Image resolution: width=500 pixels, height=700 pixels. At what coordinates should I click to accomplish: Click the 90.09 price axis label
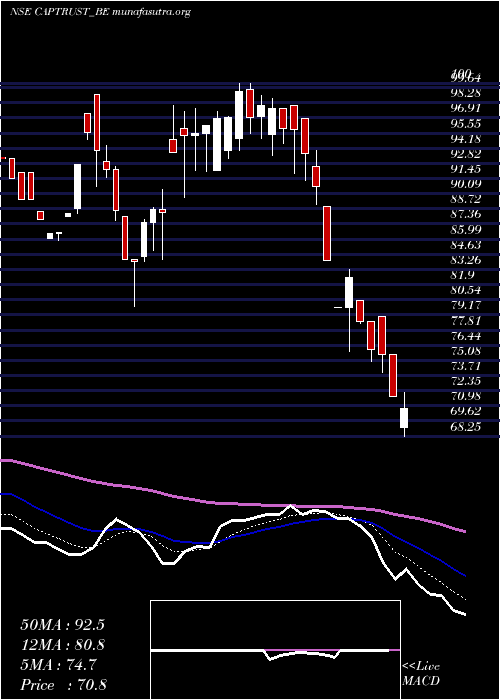coord(466,184)
